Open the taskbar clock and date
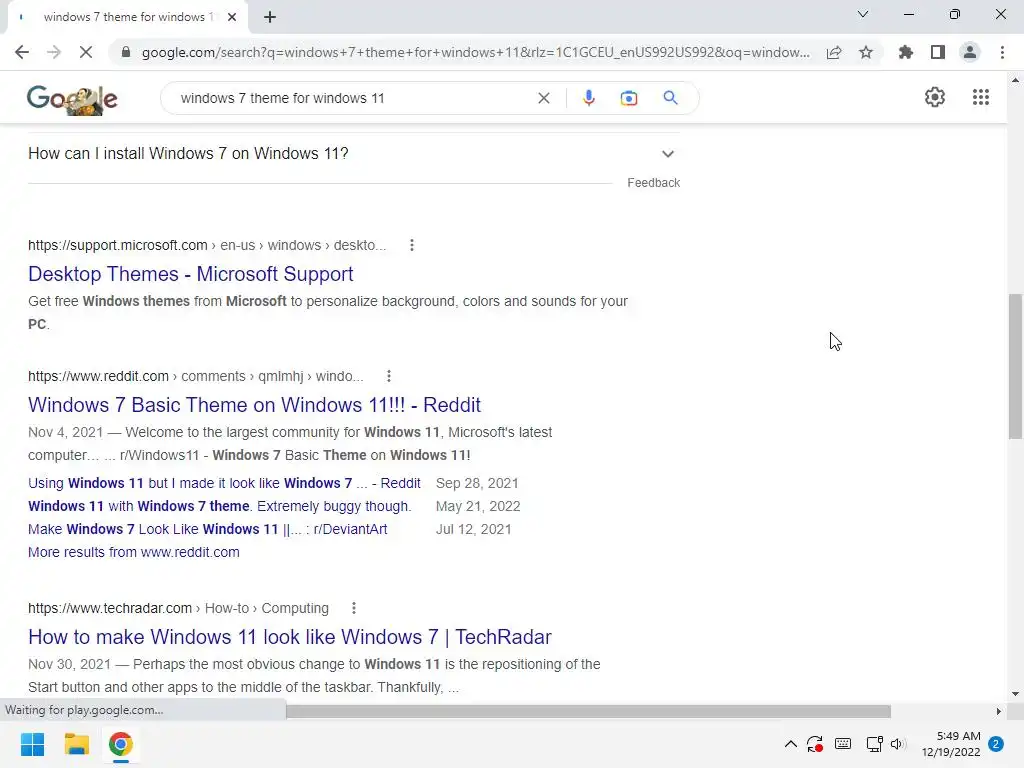This screenshot has width=1024, height=768. pos(951,744)
